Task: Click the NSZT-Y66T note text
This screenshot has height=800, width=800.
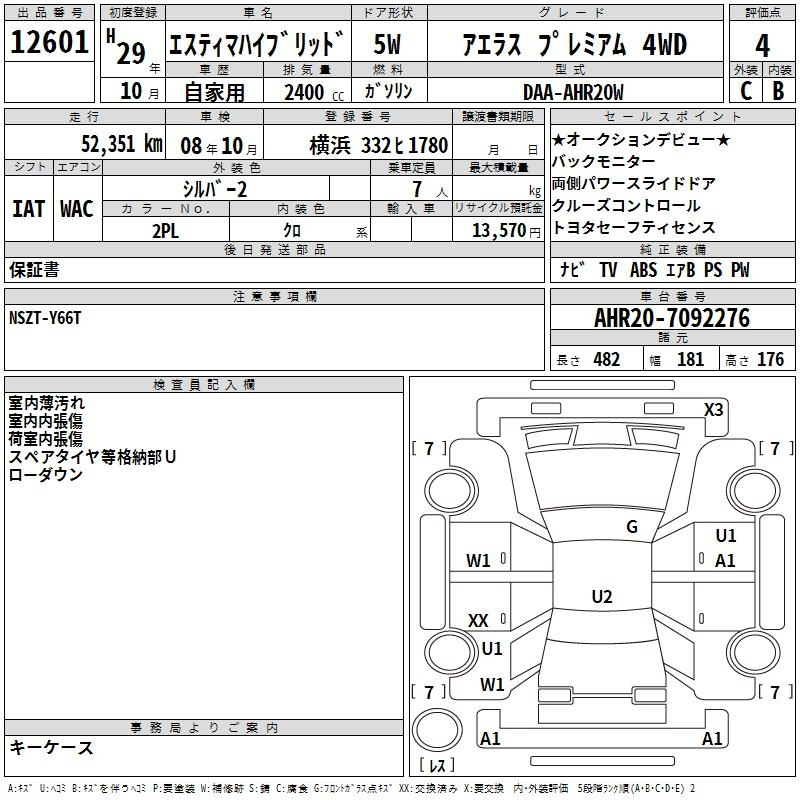Action: click(47, 318)
